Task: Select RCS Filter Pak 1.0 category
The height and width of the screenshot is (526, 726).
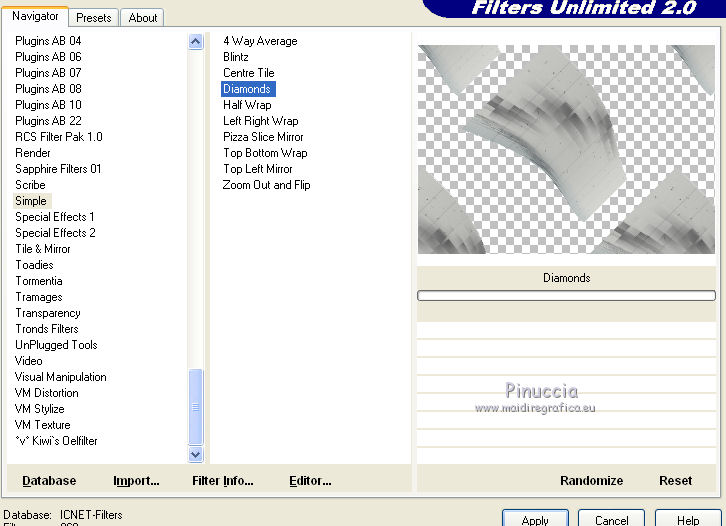Action: tap(59, 137)
